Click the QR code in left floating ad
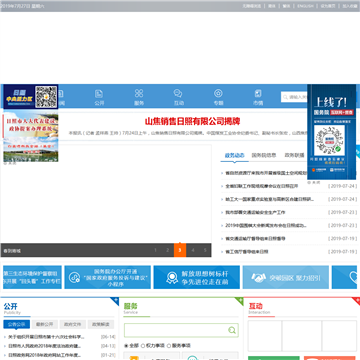Viewport: 360px width, 360px height. point(46,97)
